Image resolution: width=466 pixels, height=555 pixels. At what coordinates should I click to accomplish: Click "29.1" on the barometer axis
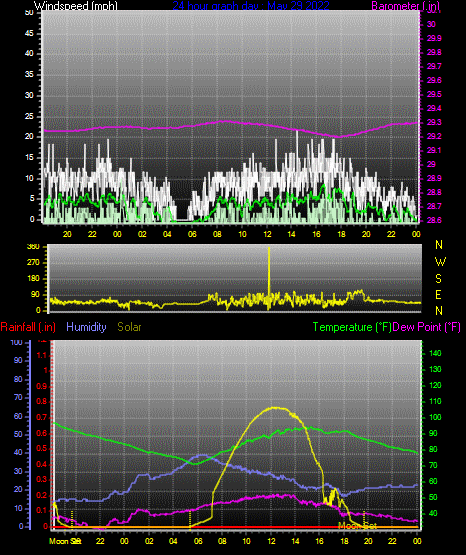[434, 150]
